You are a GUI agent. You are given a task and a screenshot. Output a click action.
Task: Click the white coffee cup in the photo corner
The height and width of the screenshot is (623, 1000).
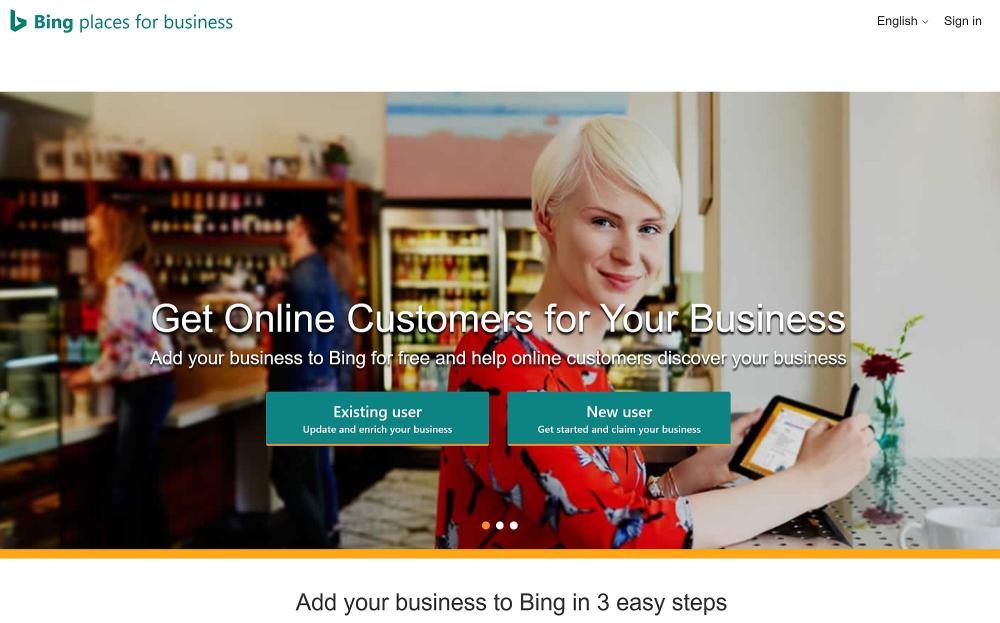[x=950, y=528]
